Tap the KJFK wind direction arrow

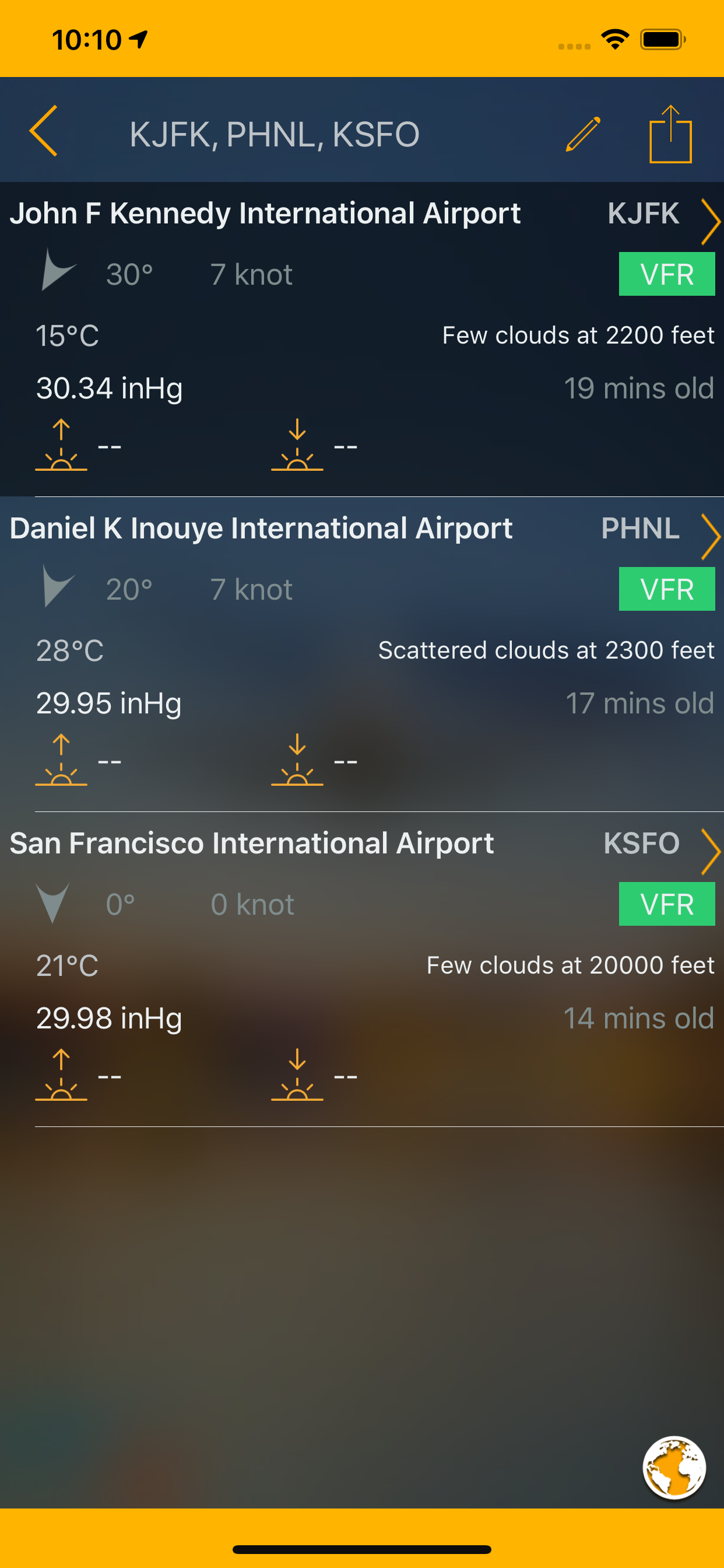coord(56,271)
